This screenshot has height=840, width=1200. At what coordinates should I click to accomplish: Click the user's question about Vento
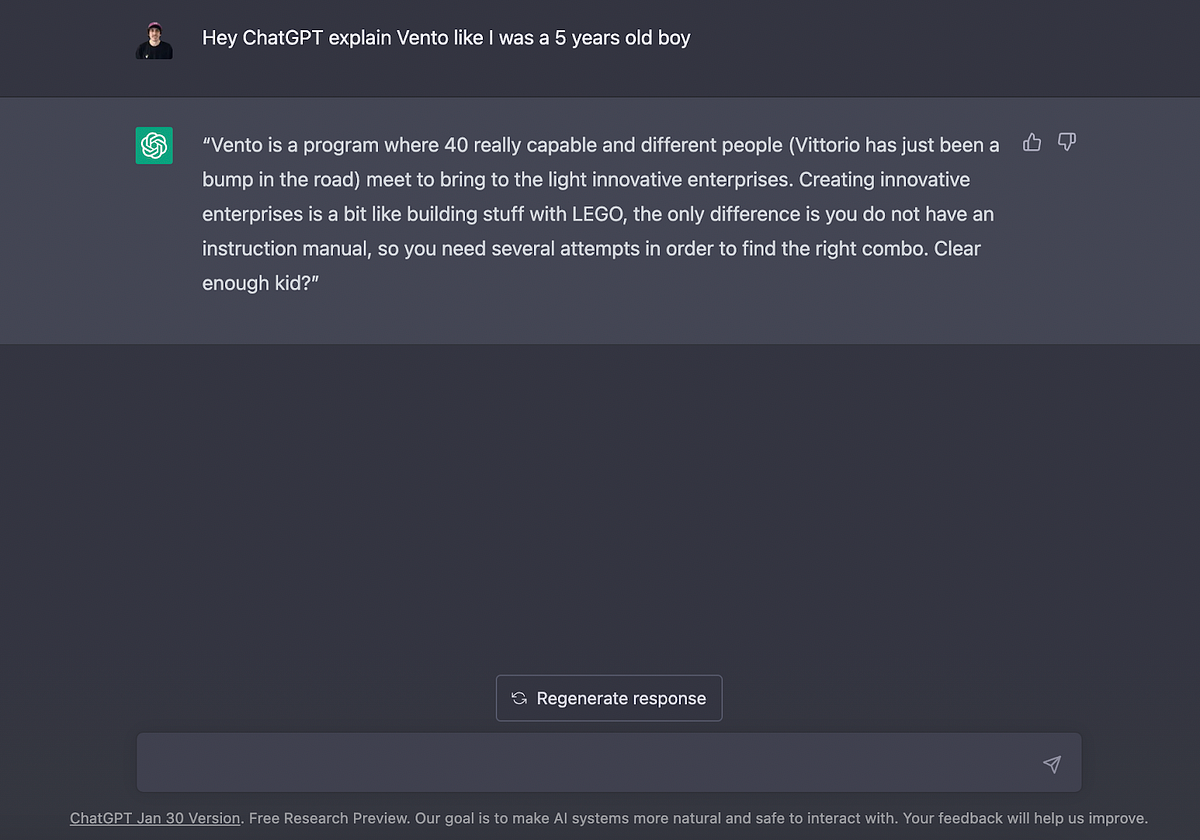(x=446, y=38)
